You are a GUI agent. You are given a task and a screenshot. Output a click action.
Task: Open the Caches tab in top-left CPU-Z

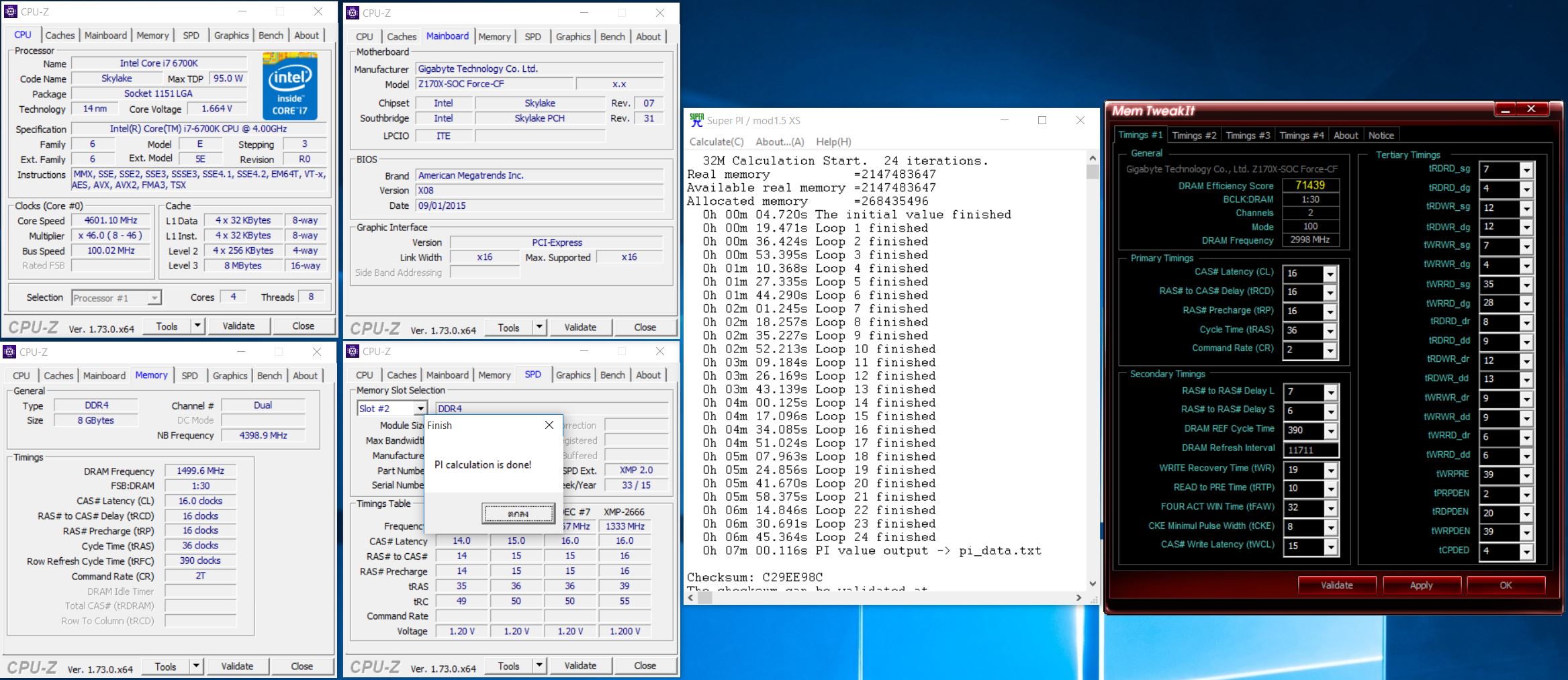[60, 35]
